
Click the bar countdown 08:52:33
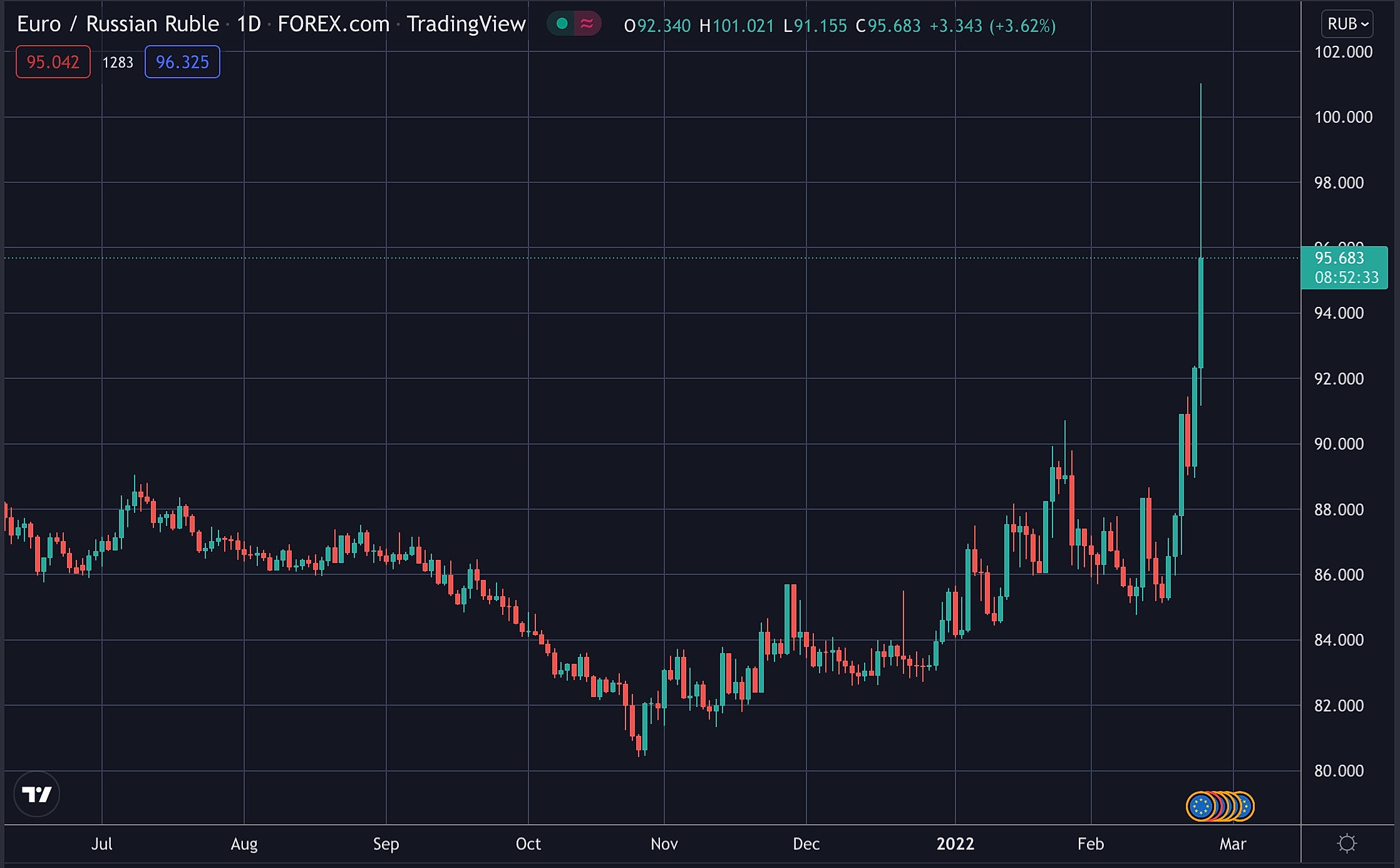tap(1346, 277)
